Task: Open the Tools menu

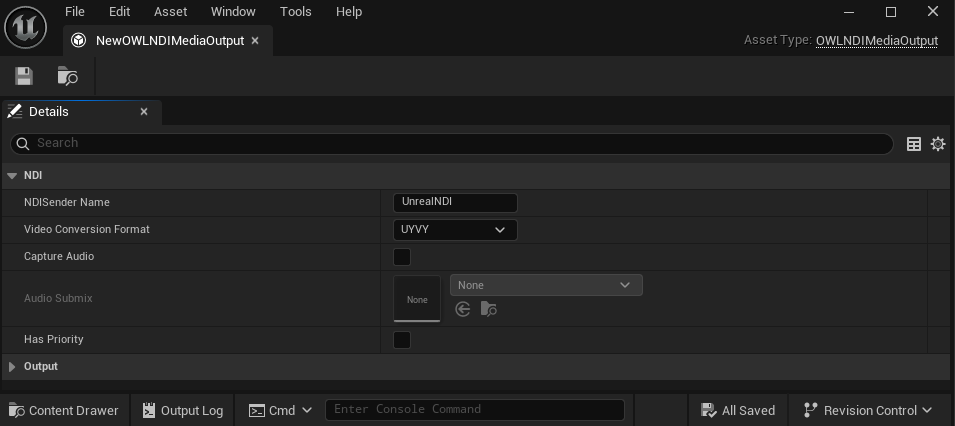Action: click(295, 12)
